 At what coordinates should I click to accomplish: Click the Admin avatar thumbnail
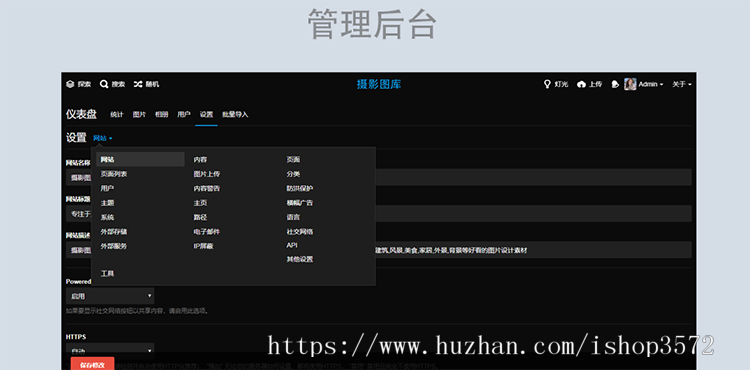(630, 84)
